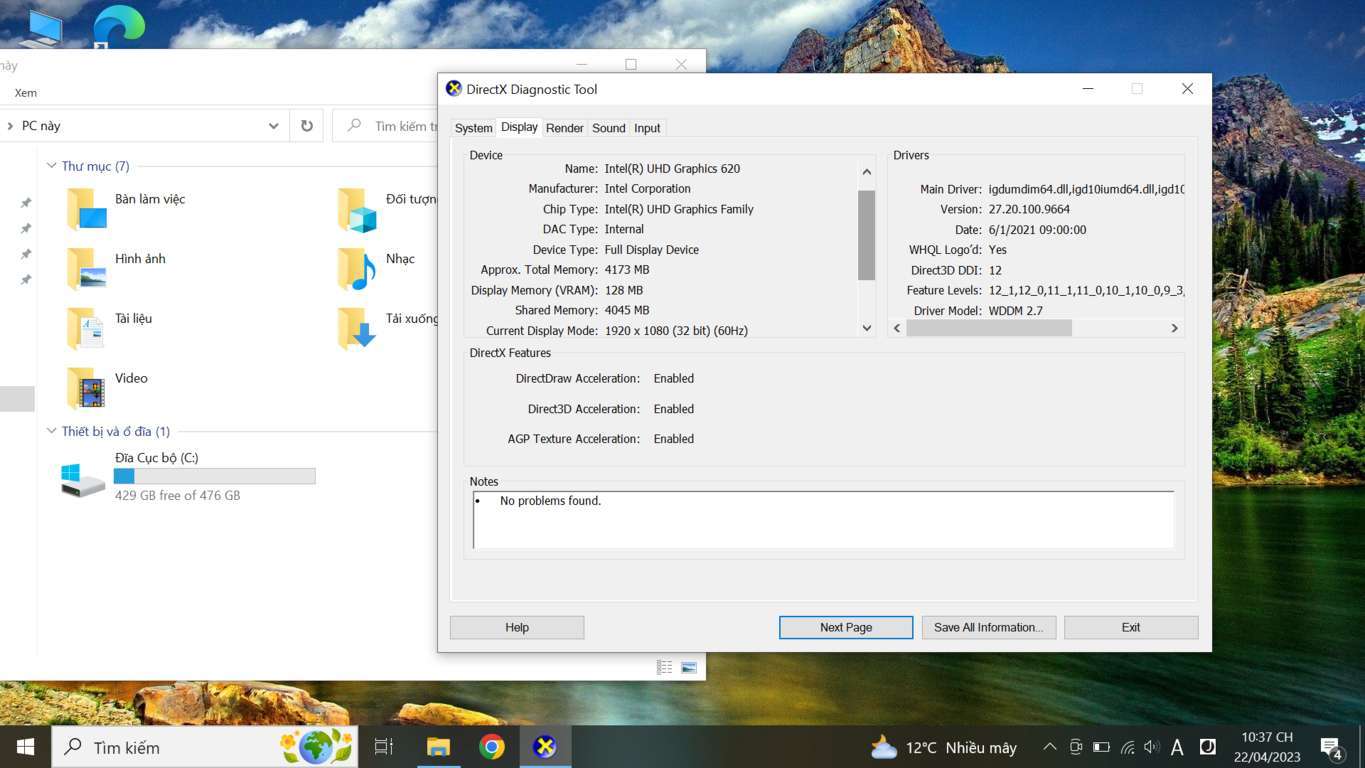Click the taskbar search box 'Tìm kiếm'

pyautogui.click(x=204, y=747)
